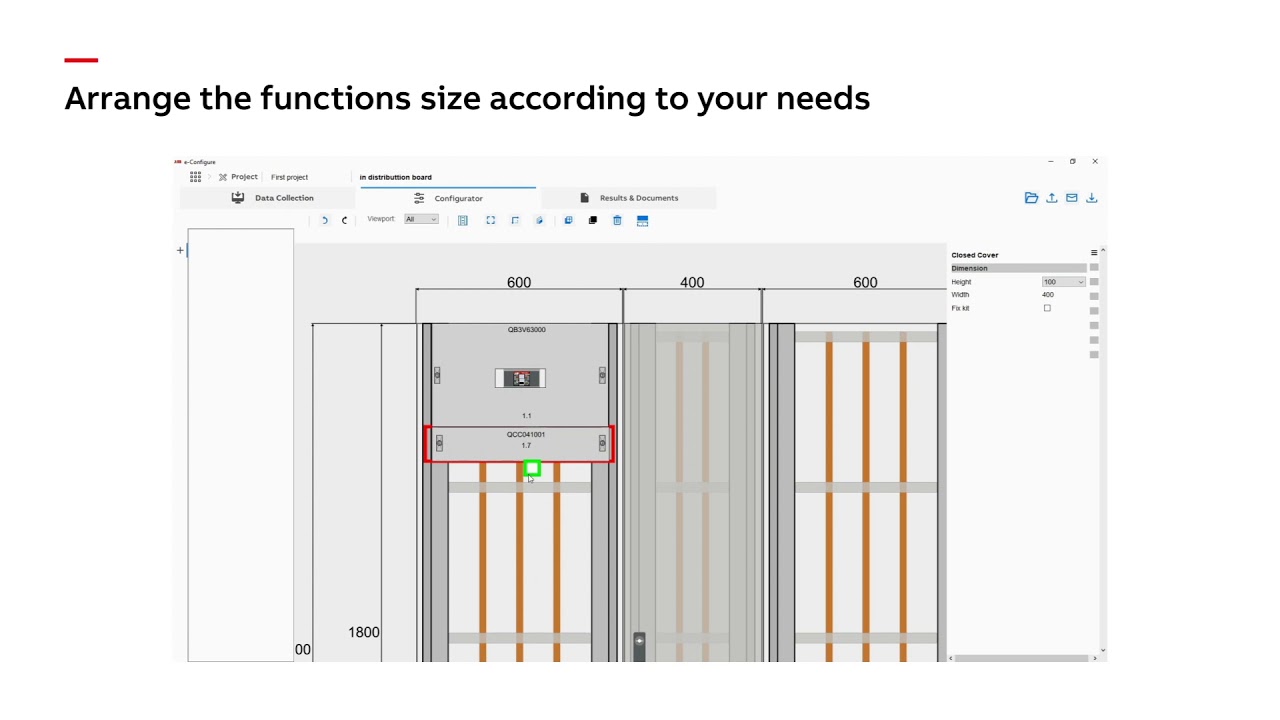This screenshot has height=720, width=1280.
Task: Click the circuit breaker device image
Action: [x=520, y=378]
